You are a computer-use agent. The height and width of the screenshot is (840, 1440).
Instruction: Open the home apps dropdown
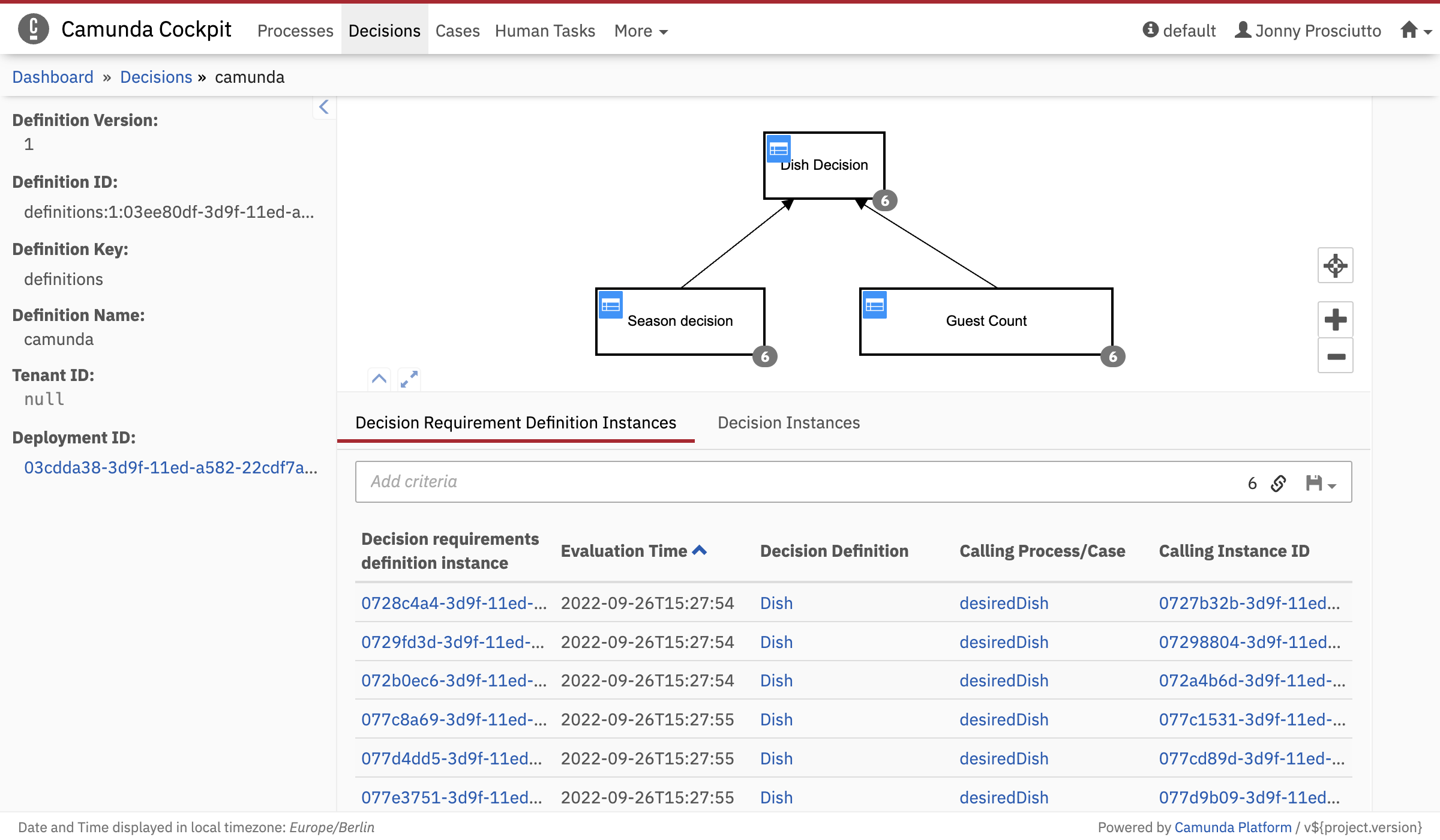1416,30
